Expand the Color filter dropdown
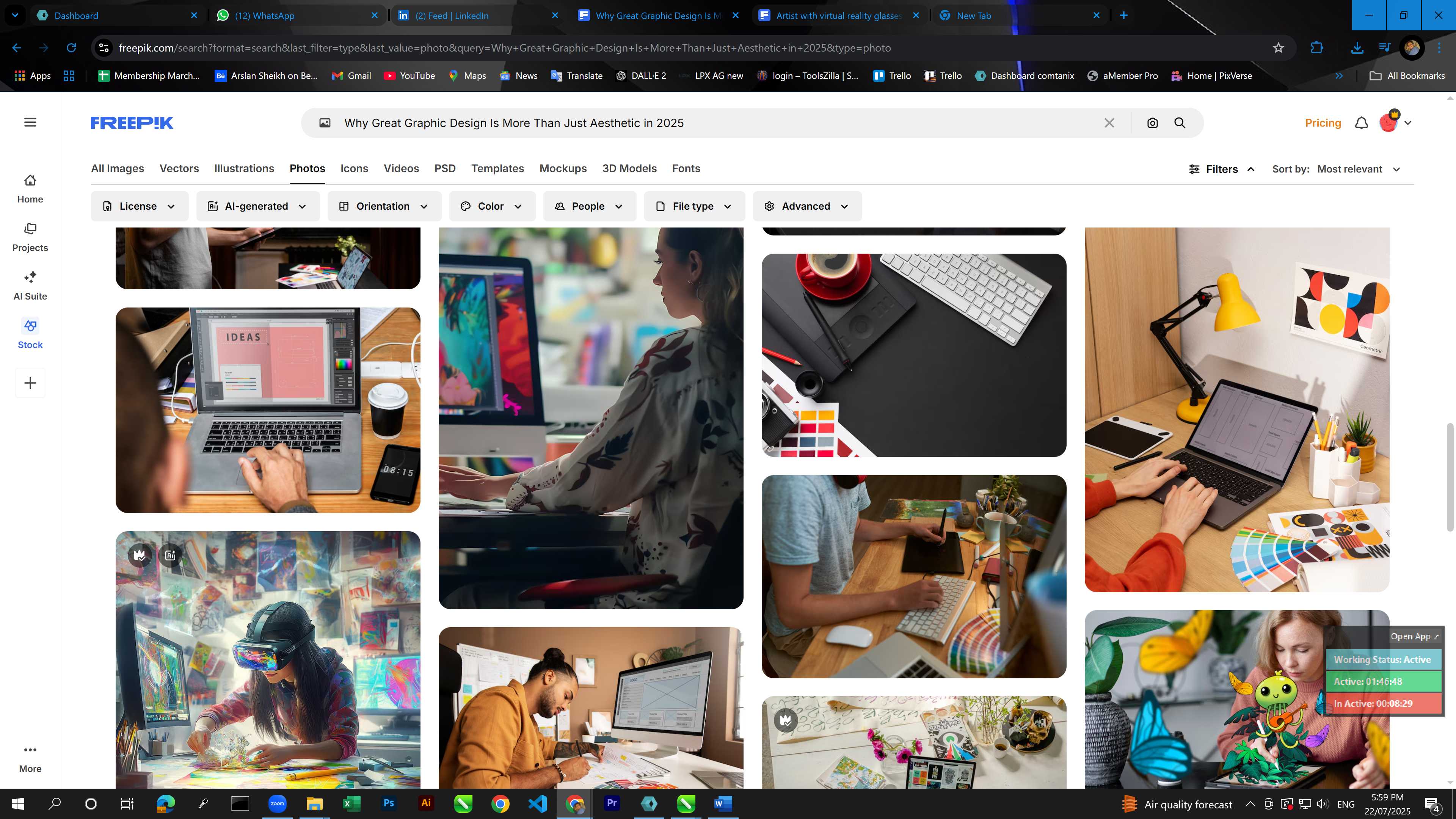This screenshot has height=819, width=1456. pos(492,206)
